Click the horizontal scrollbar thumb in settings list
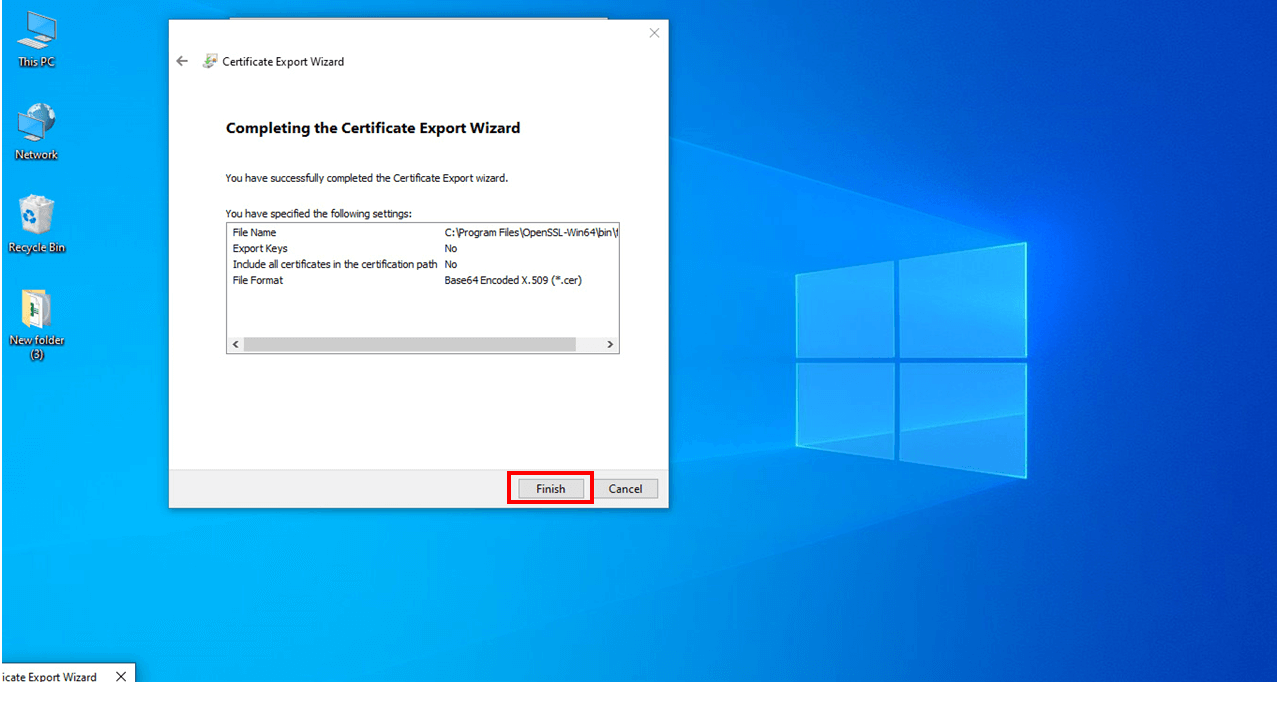 (x=410, y=344)
